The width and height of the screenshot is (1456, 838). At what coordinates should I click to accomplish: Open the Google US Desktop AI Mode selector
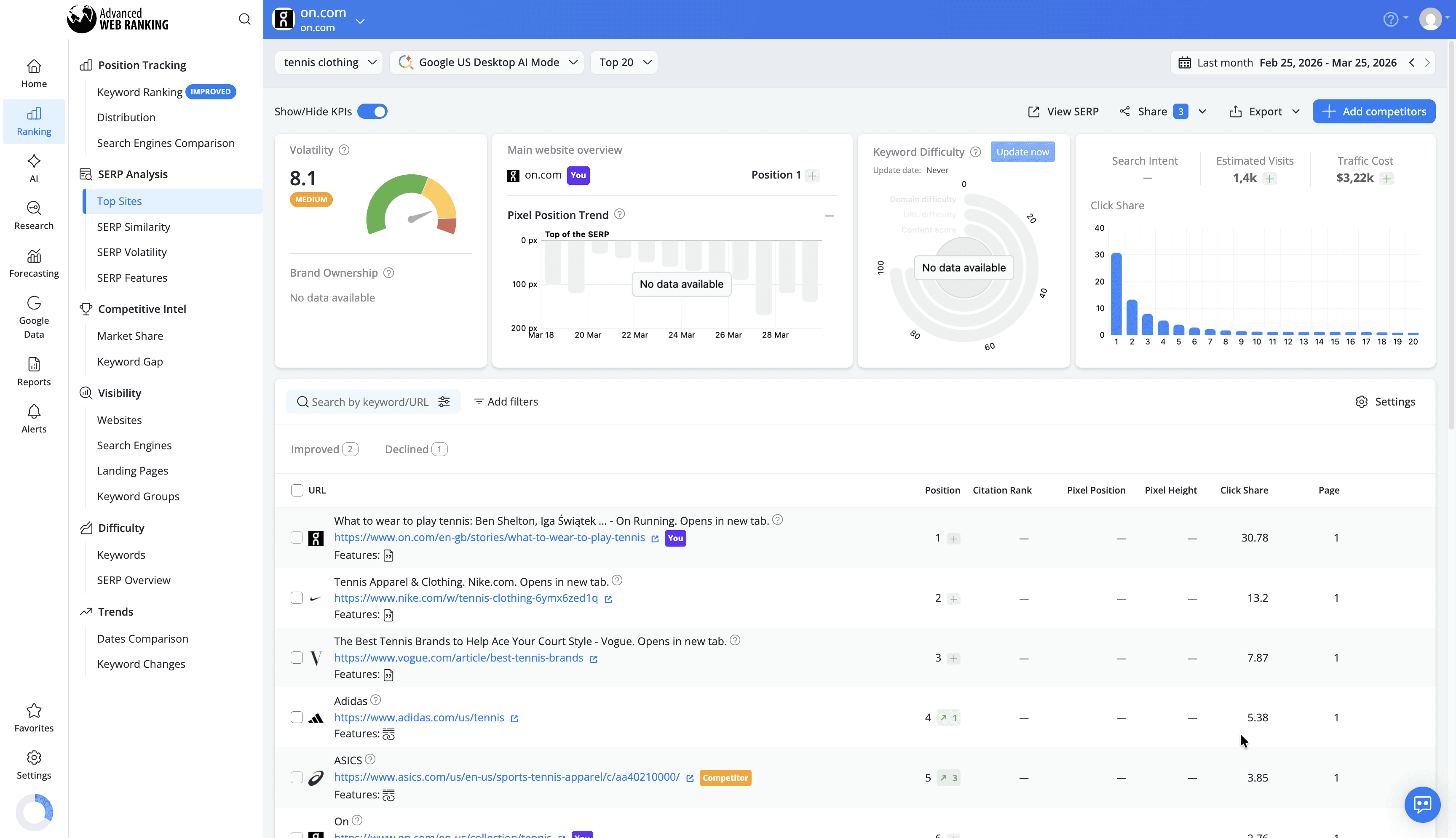(x=487, y=62)
